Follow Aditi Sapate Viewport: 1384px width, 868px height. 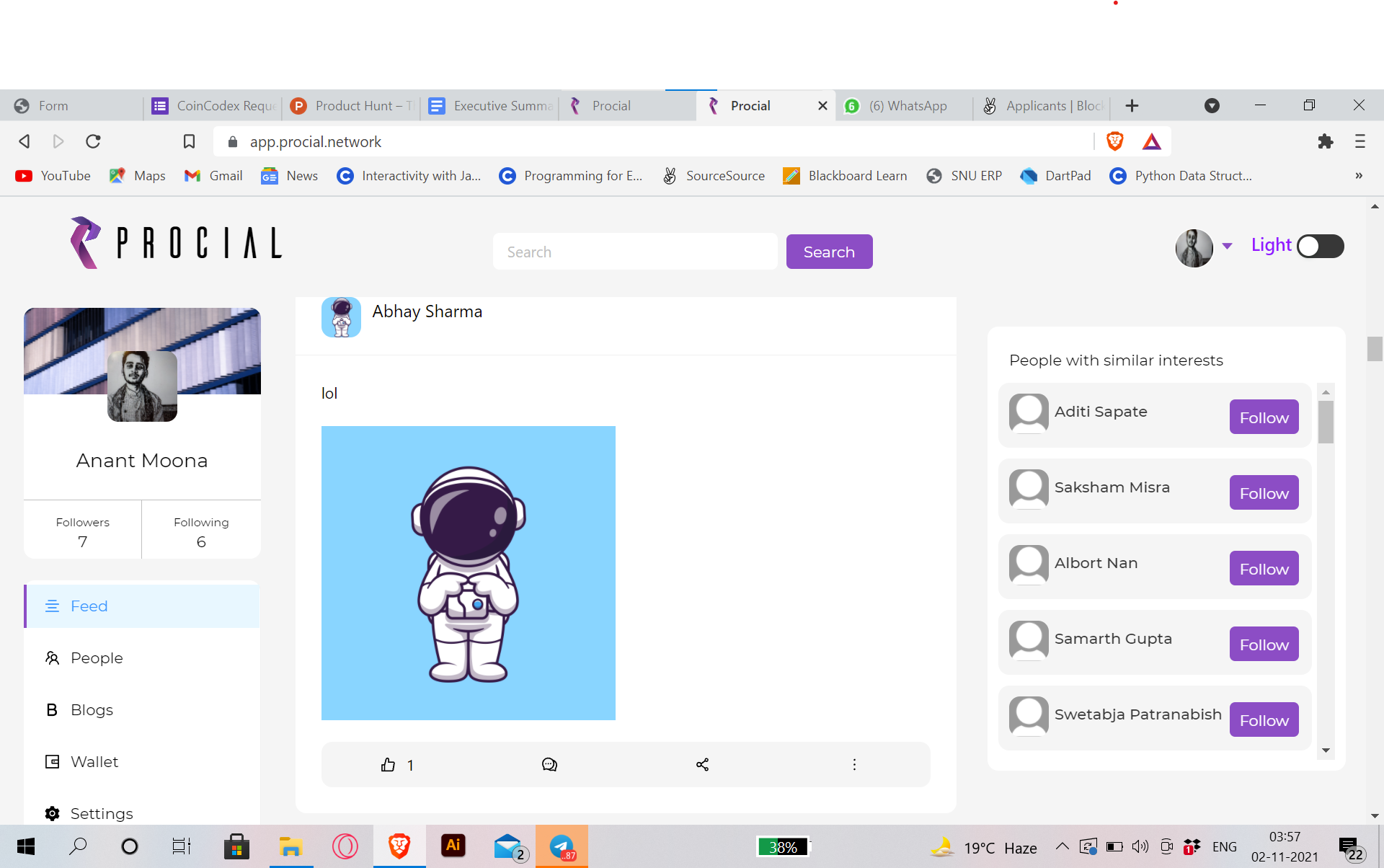pyautogui.click(x=1264, y=417)
